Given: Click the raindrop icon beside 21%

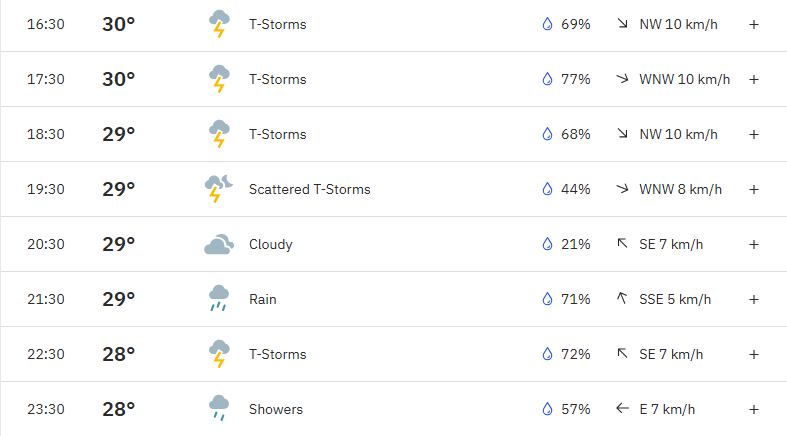Looking at the screenshot, I should coord(547,244).
